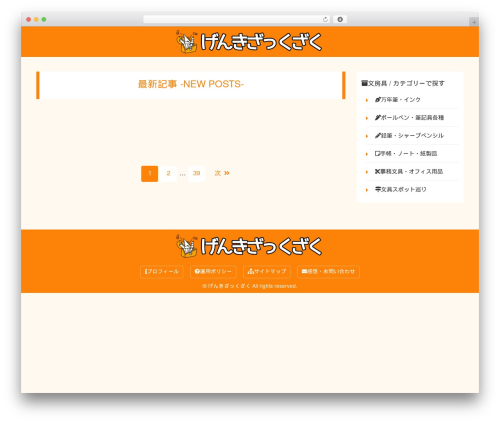
Task: Click the pencil icon beside シャープペンシル
Action: point(378,136)
